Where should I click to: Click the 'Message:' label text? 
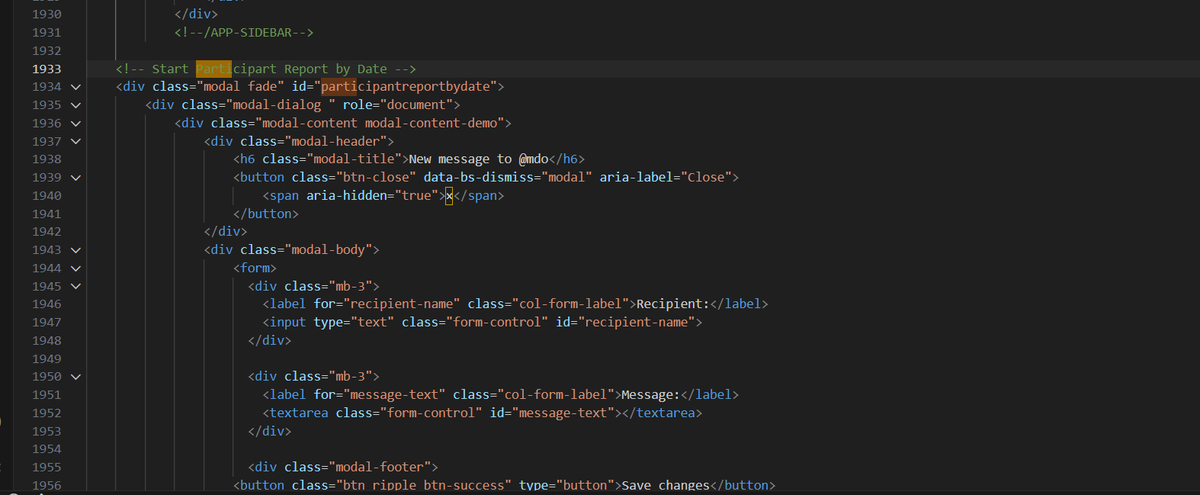click(x=651, y=395)
